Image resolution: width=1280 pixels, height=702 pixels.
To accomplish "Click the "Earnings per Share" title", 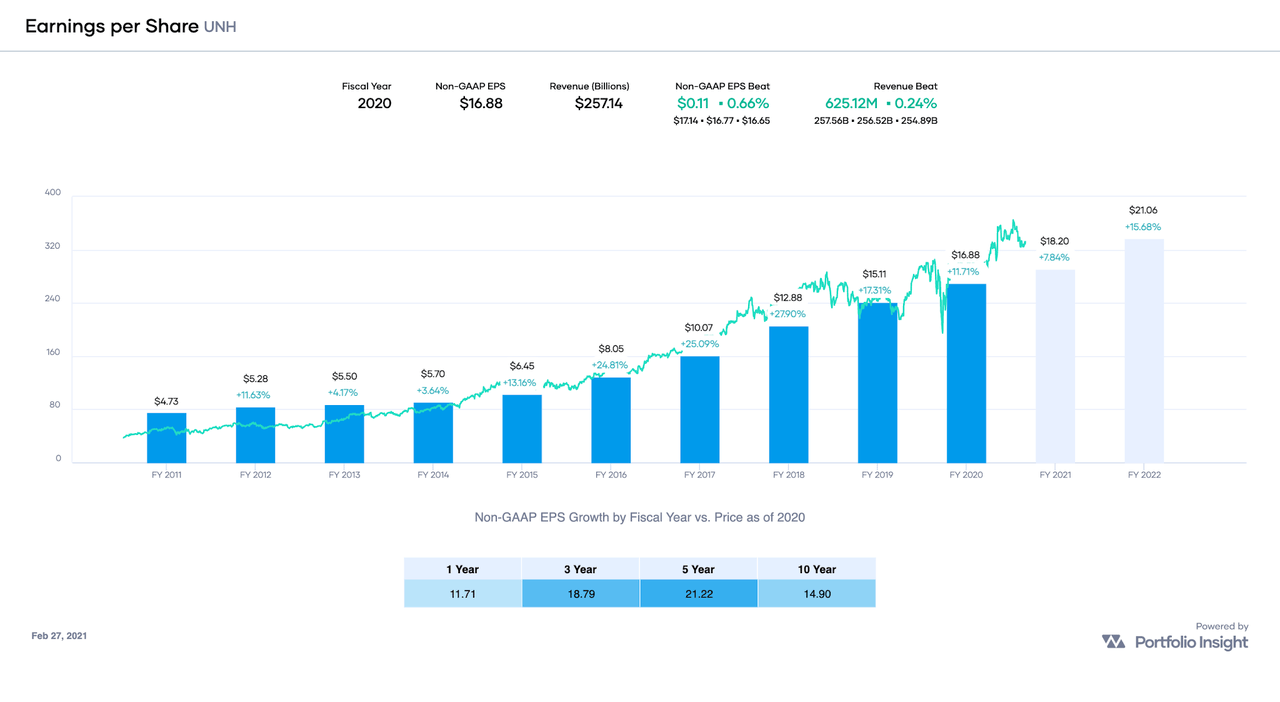I will 111,27.
